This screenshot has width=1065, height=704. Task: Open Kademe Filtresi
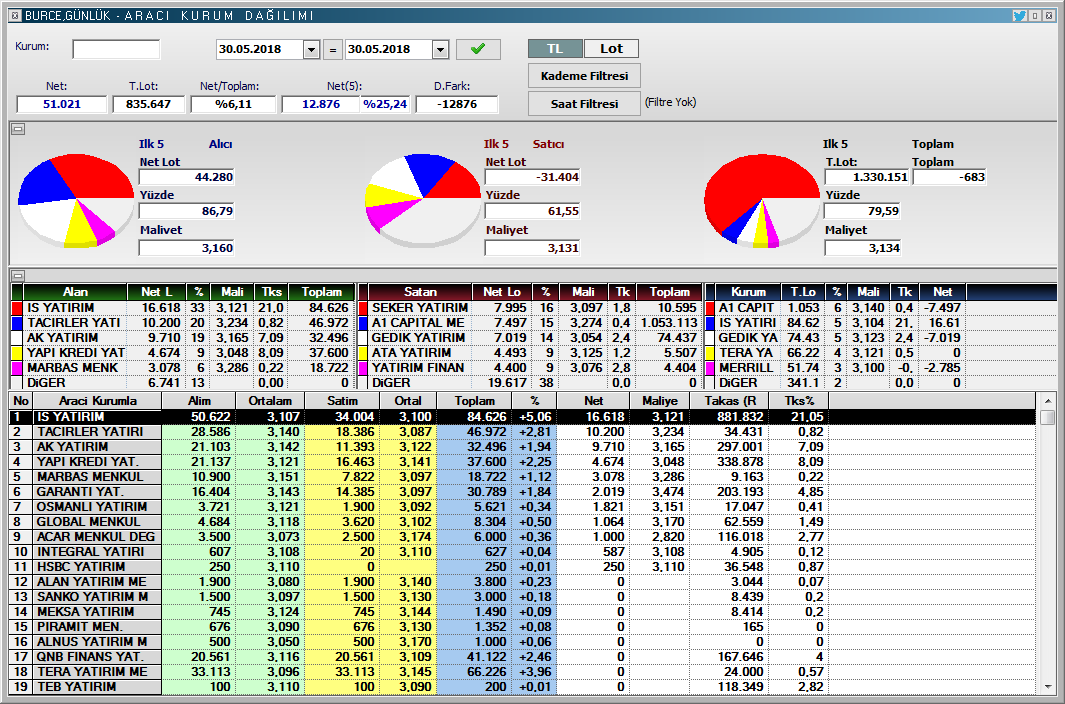tap(584, 76)
